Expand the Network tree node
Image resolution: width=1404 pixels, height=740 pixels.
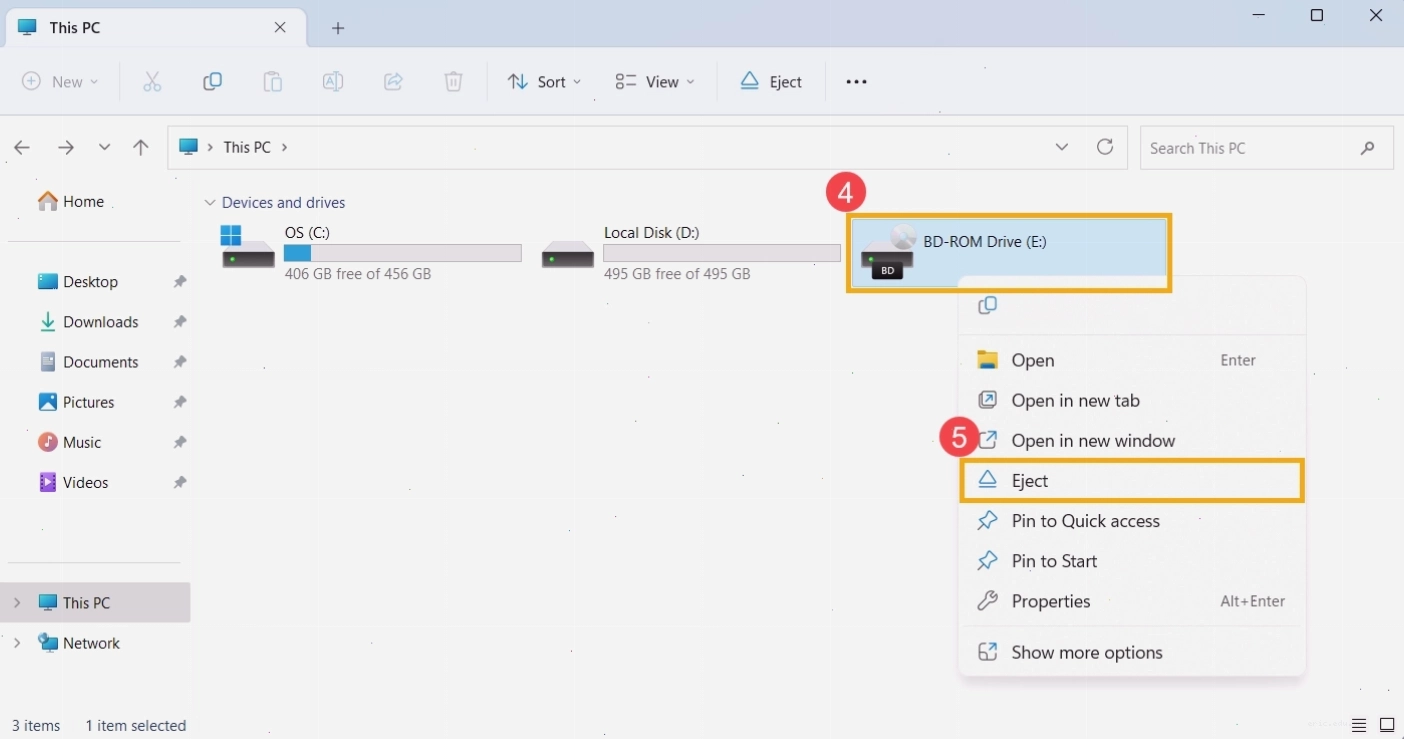coord(17,643)
